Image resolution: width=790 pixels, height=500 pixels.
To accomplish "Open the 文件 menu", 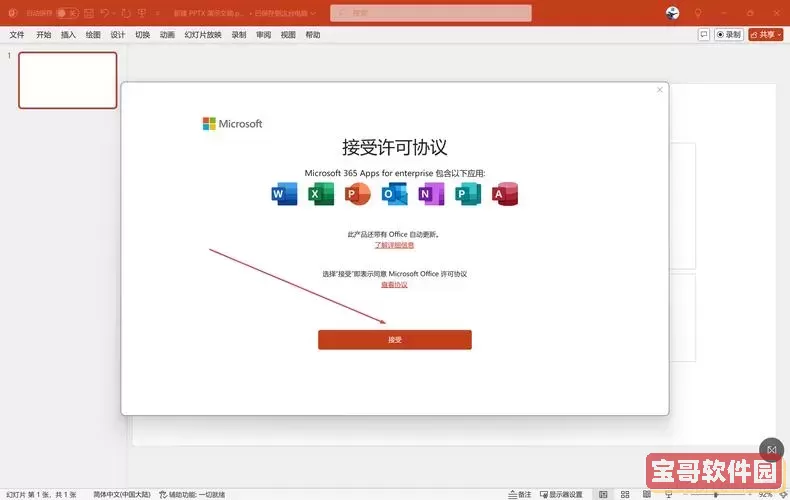I will (17, 34).
